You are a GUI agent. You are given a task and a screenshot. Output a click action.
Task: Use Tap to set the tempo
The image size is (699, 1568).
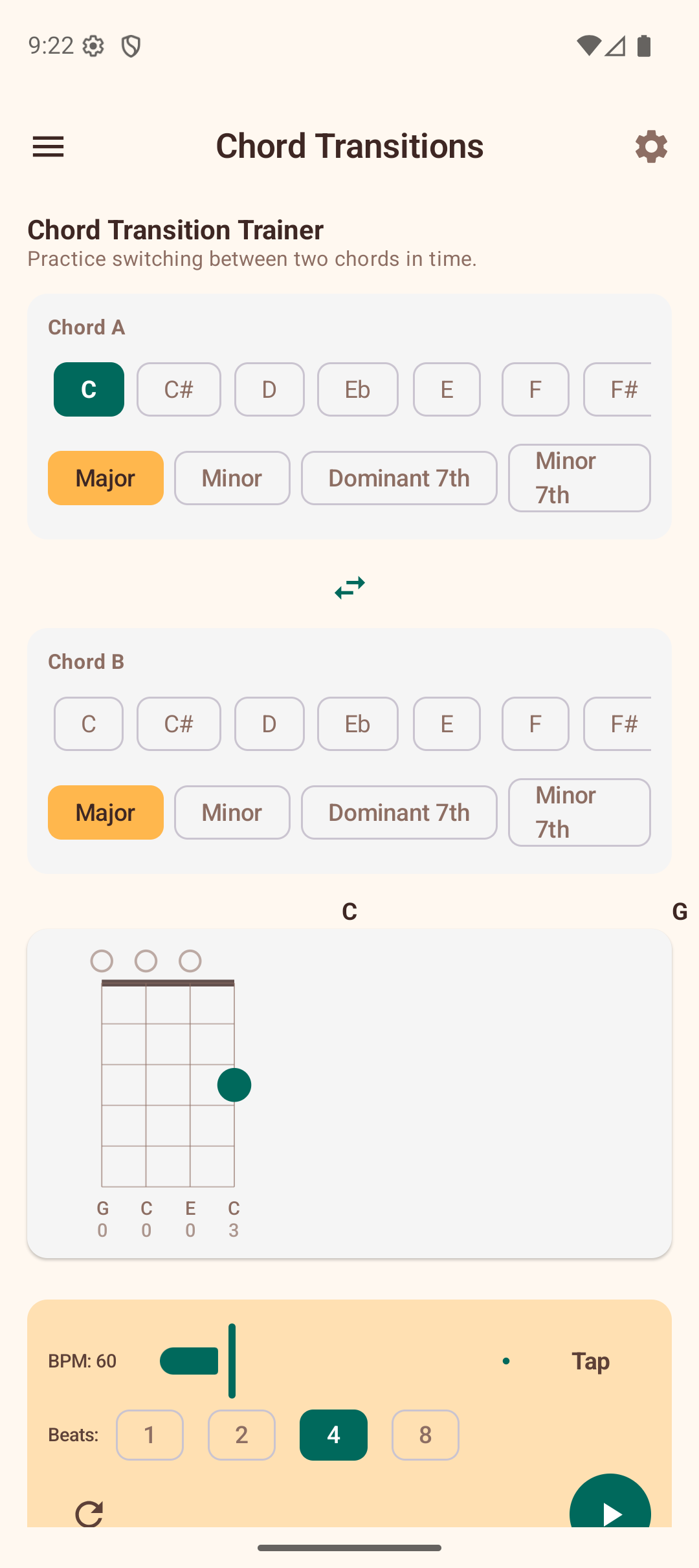coord(590,1361)
